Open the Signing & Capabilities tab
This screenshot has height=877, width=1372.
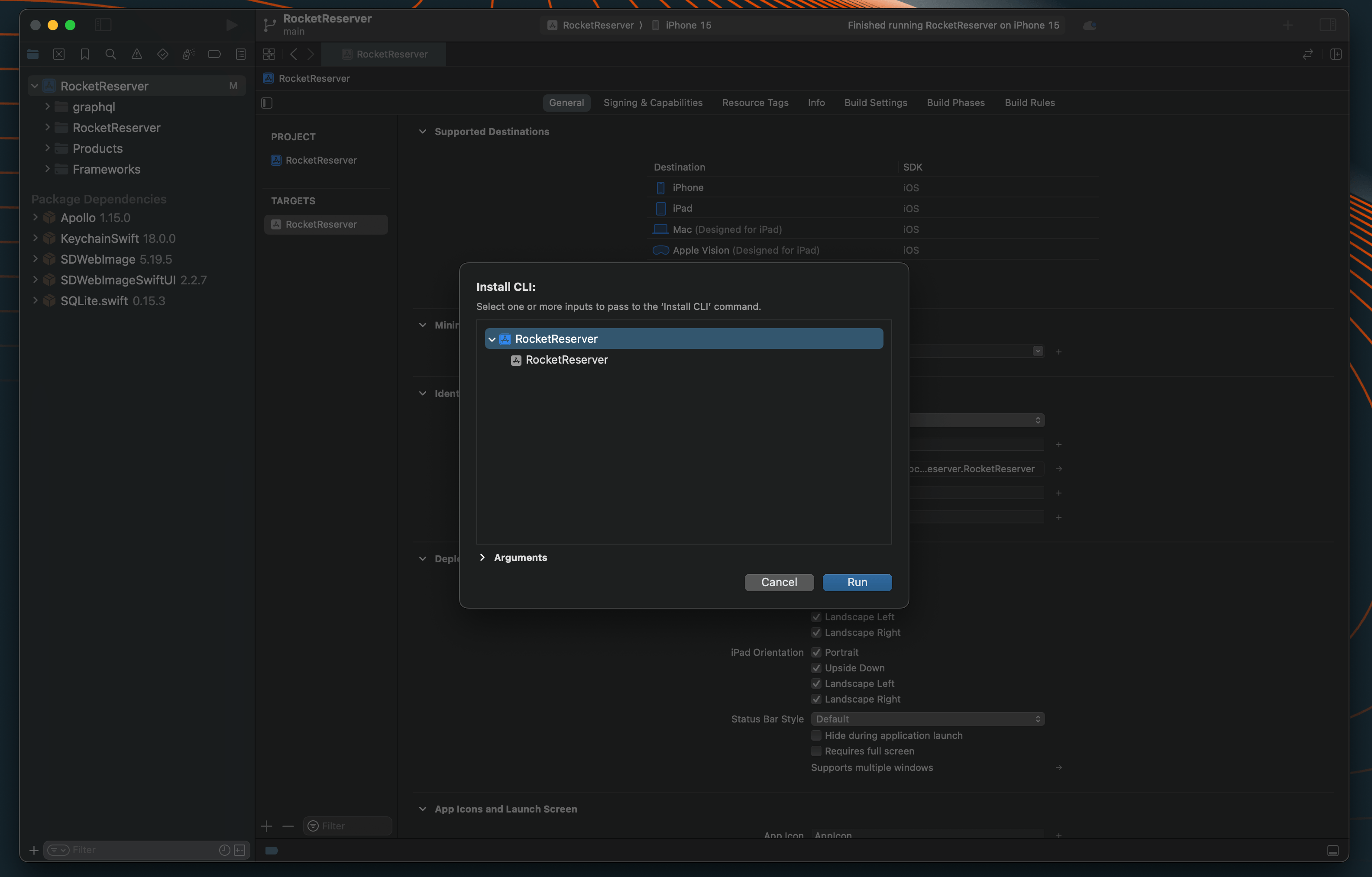(653, 103)
